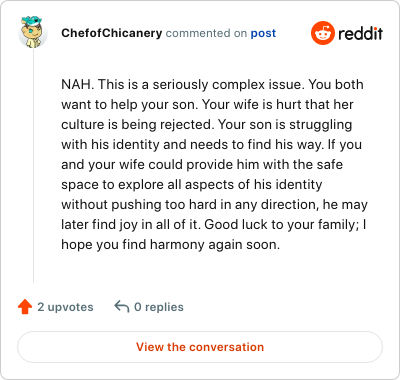400x380 pixels.
Task: Click the orange Reddit Snoo logo
Action: pos(322,33)
